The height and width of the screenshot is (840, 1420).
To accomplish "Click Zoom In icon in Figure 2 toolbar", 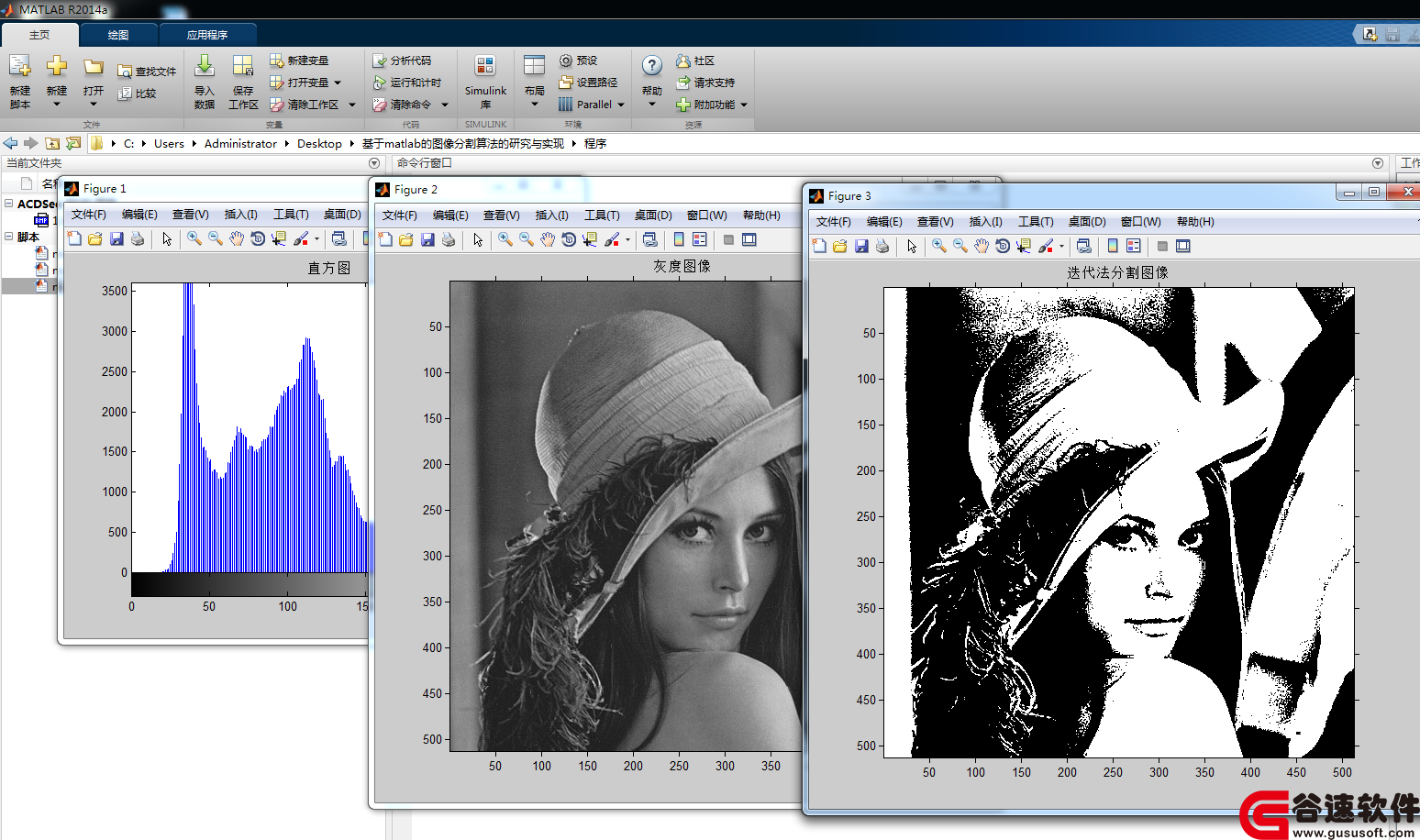I will [505, 239].
